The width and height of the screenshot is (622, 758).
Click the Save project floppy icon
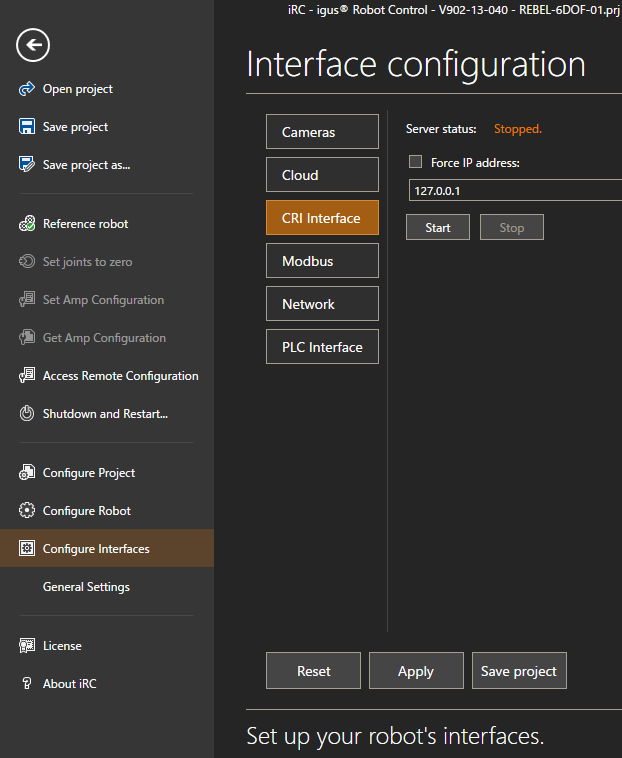point(27,127)
